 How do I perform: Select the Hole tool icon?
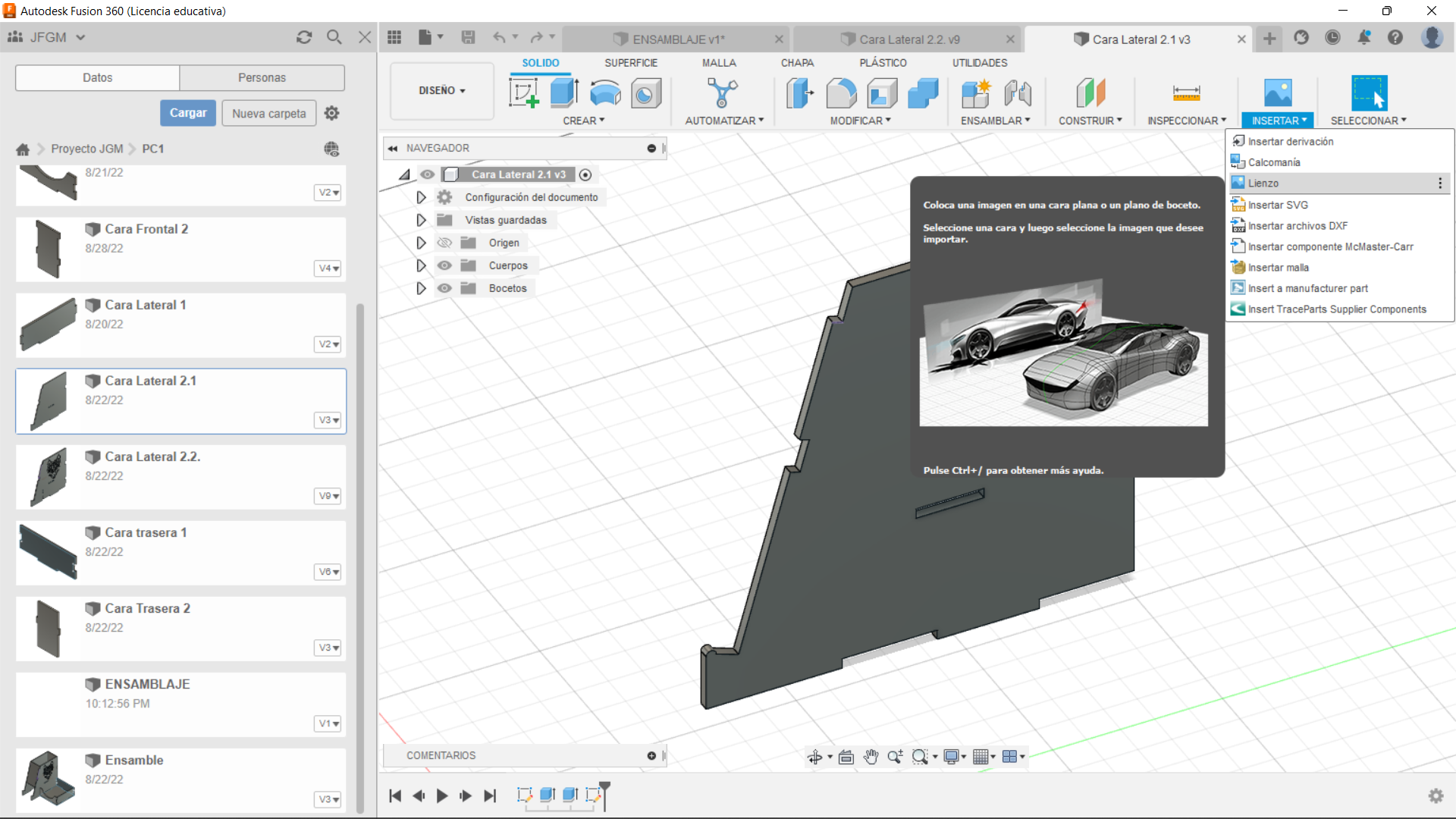pos(645,93)
